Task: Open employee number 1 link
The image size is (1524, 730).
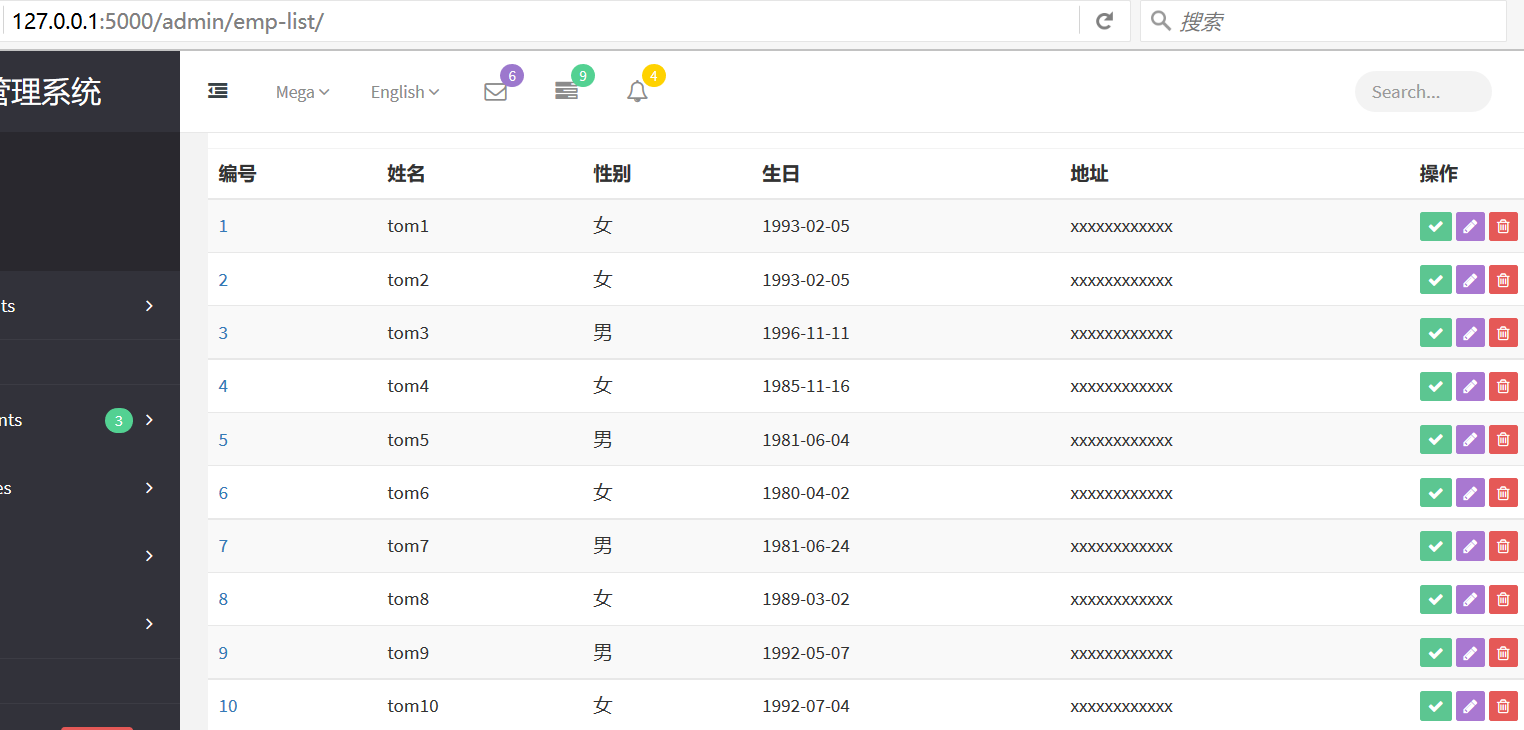Action: click(x=223, y=226)
